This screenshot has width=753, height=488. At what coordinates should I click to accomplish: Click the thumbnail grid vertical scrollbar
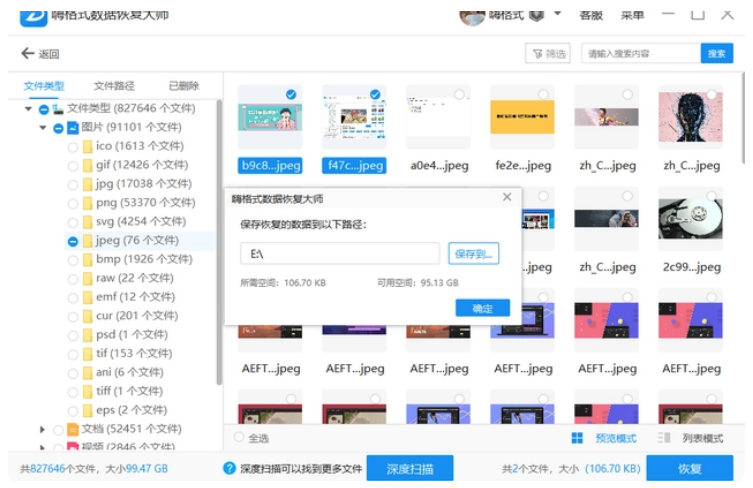coord(742,118)
